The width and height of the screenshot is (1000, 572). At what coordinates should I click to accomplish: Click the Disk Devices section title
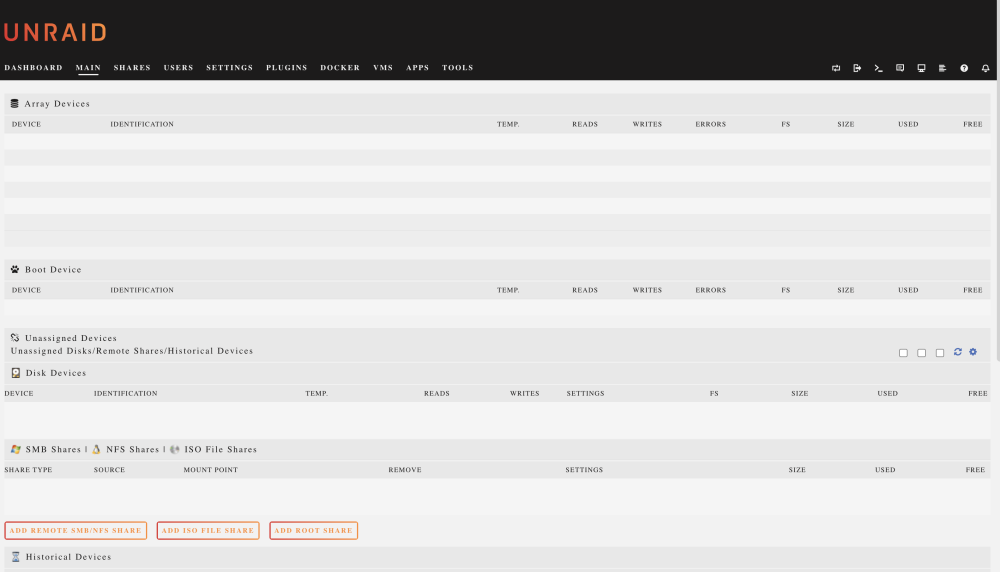[x=56, y=372]
